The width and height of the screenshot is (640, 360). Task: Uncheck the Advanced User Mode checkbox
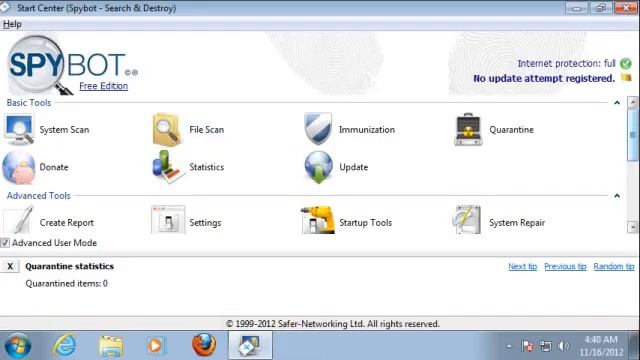[5, 243]
